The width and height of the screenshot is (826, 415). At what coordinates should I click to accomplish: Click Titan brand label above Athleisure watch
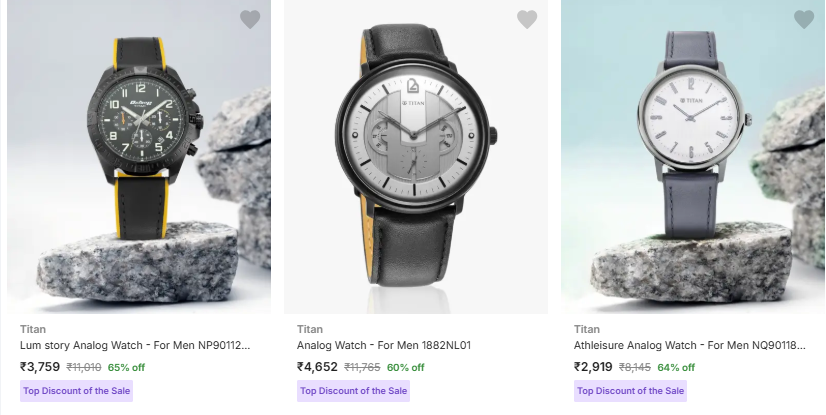coord(587,328)
